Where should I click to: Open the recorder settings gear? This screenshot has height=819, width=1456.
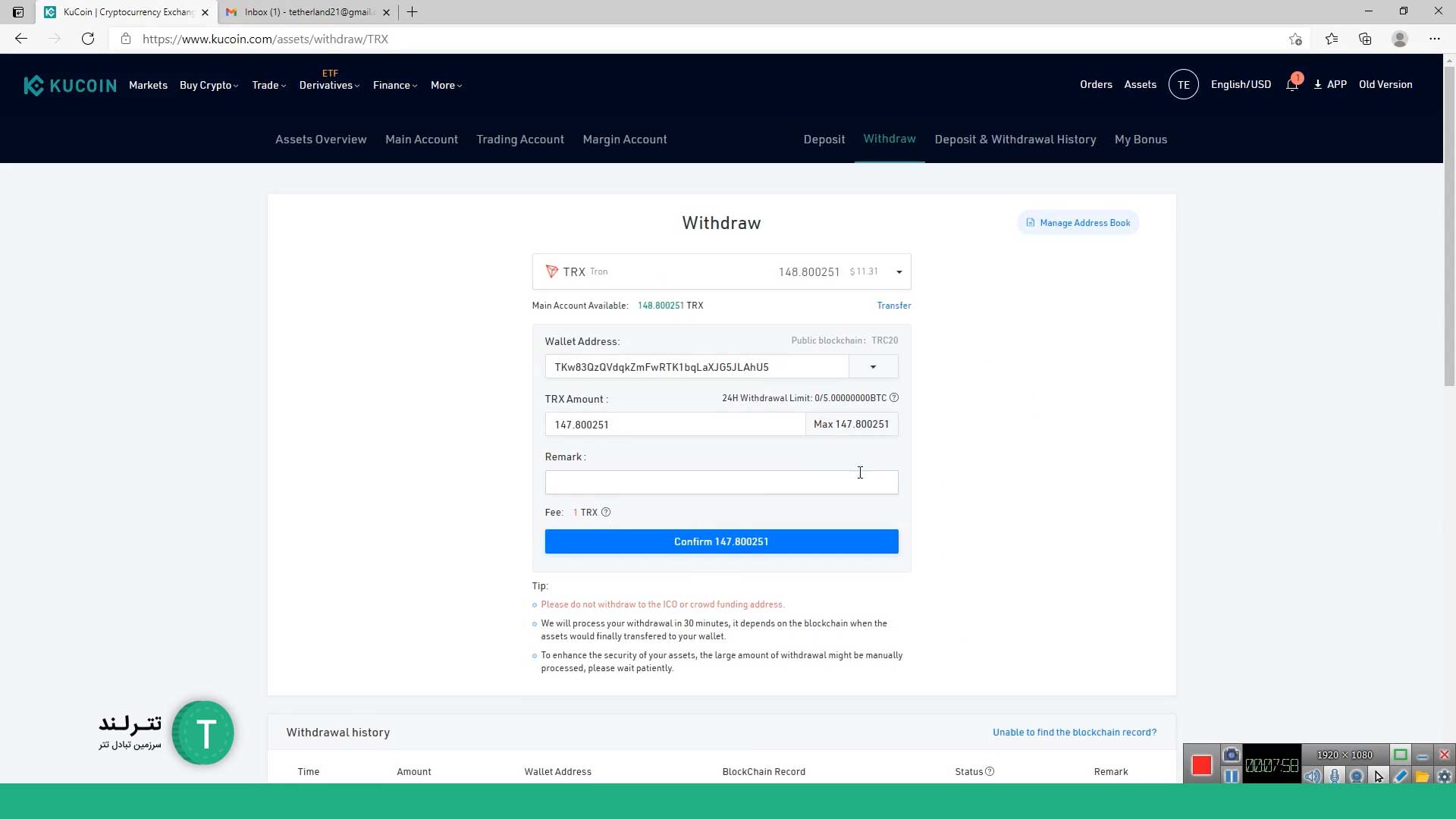click(1444, 776)
